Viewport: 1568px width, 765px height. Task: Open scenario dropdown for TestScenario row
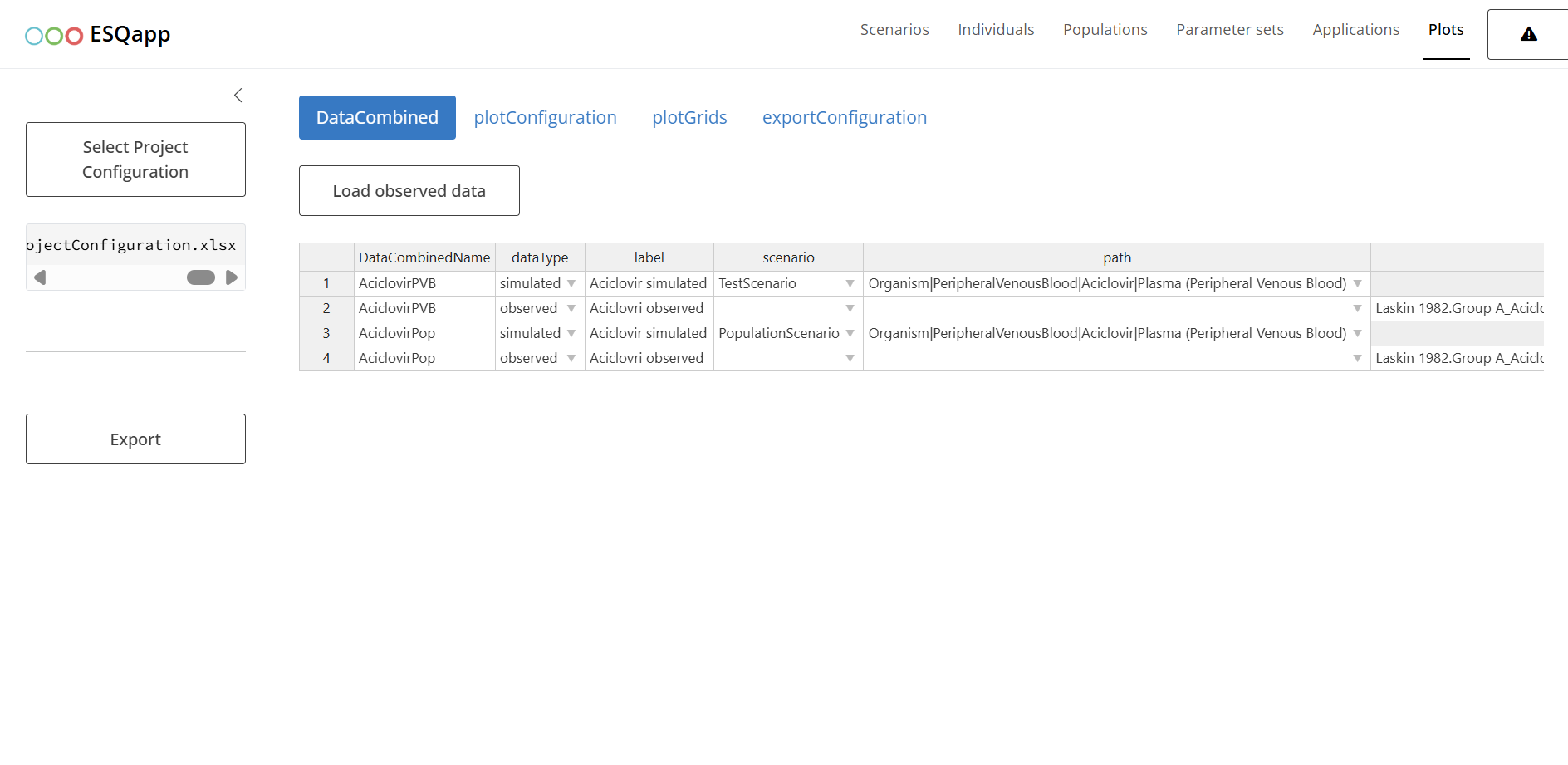click(x=850, y=284)
